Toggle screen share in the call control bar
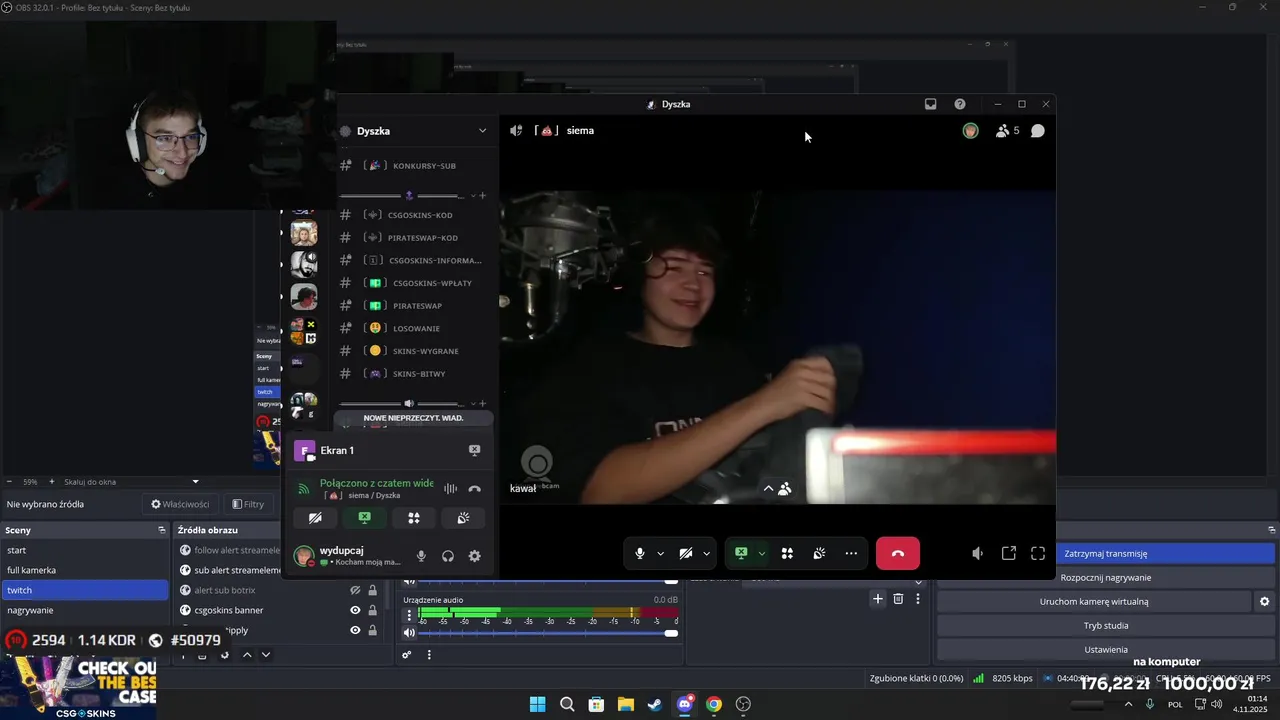The image size is (1280, 720). pos(741,553)
